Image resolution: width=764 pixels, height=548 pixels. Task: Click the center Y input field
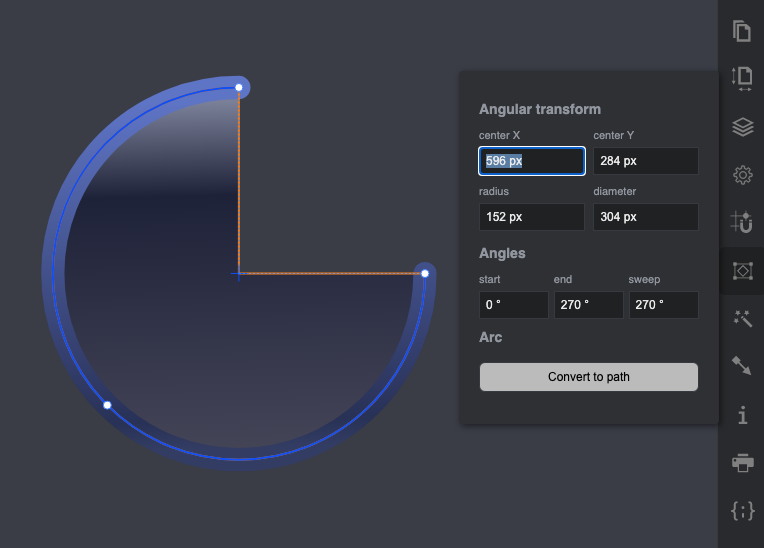(x=645, y=161)
